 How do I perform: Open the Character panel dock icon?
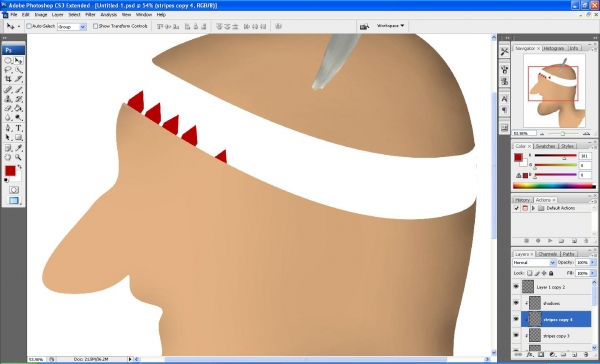click(504, 99)
